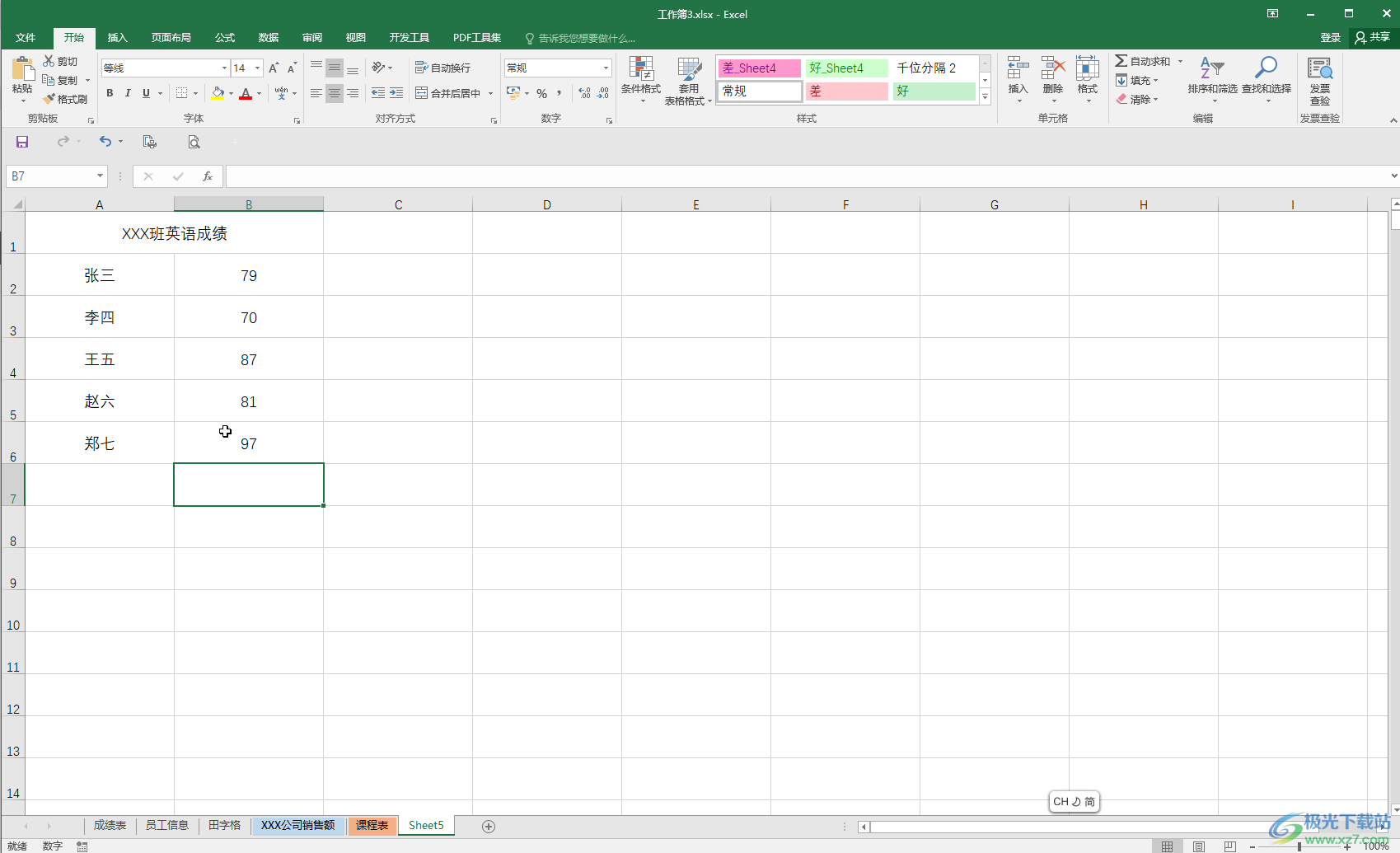Image resolution: width=1400 pixels, height=853 pixels.
Task: Open Find and Select (查找和选择)
Action: coord(1267,79)
